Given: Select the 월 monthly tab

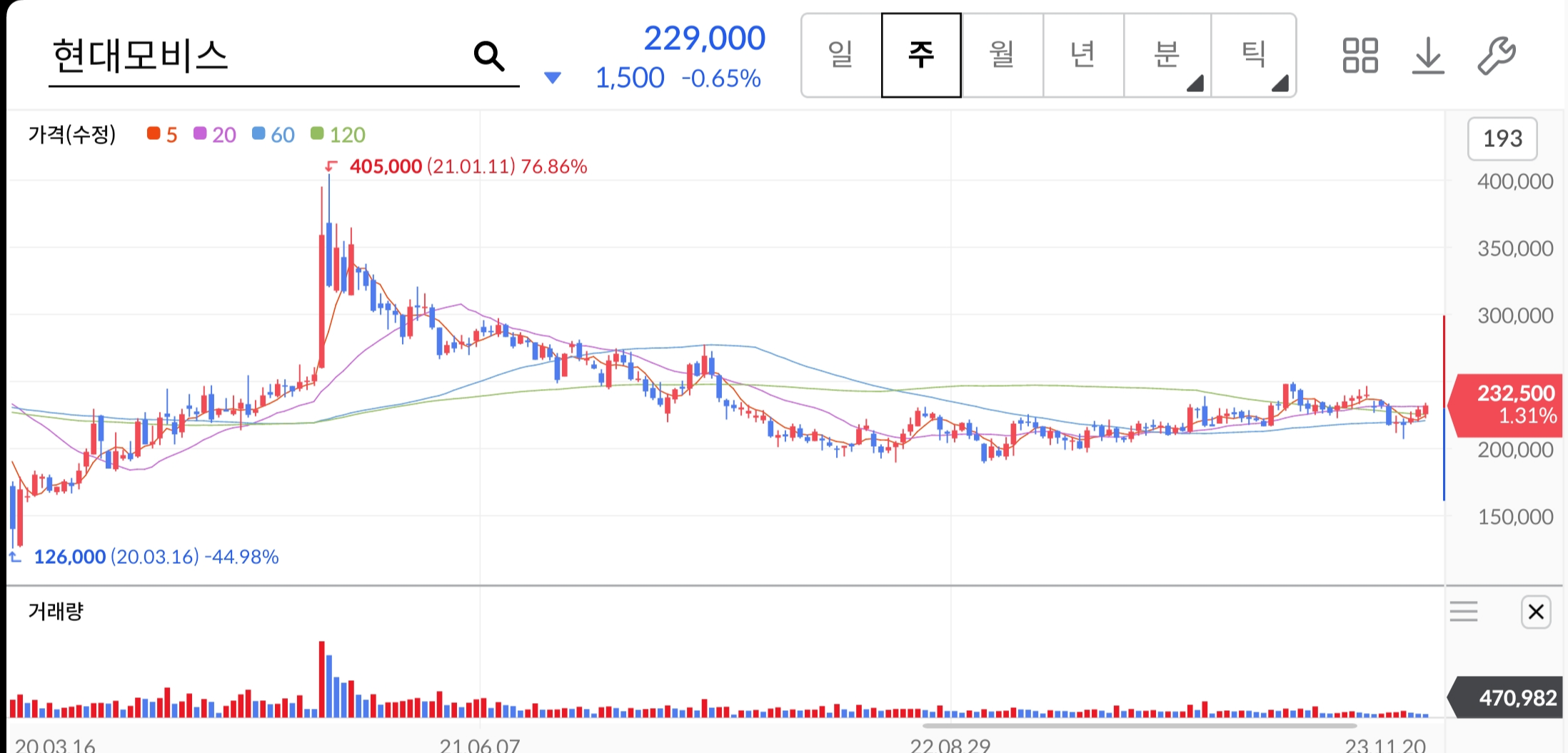Looking at the screenshot, I should [x=1002, y=55].
